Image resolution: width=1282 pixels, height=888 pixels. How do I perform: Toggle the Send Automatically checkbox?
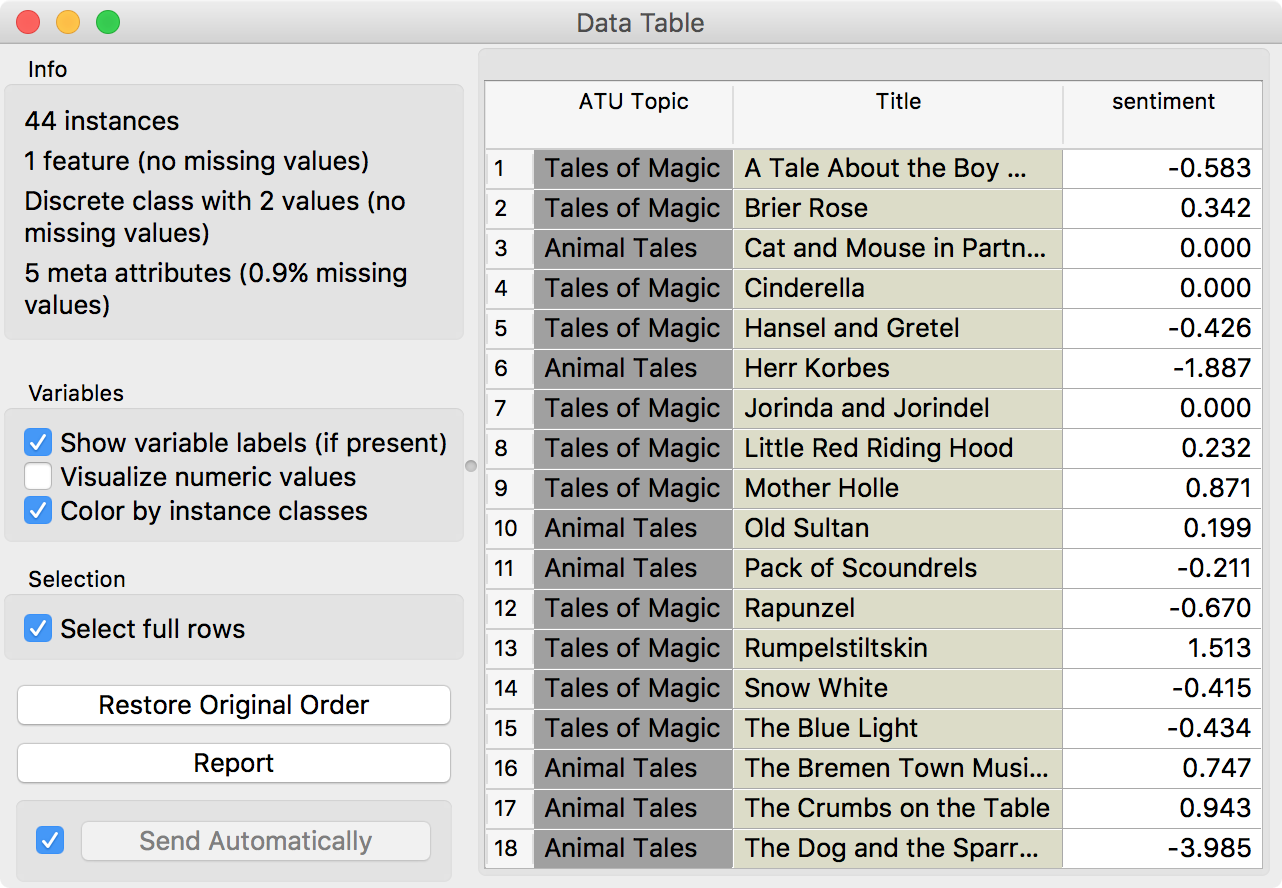click(49, 841)
